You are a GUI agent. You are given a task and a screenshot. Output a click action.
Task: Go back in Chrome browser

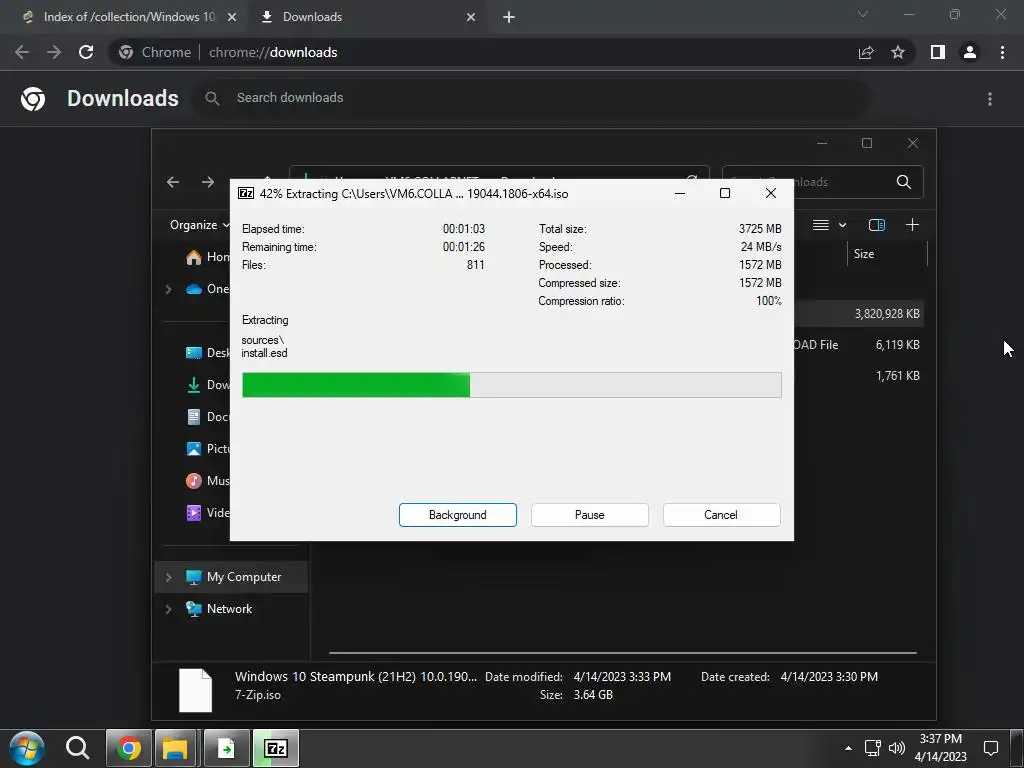[x=22, y=52]
